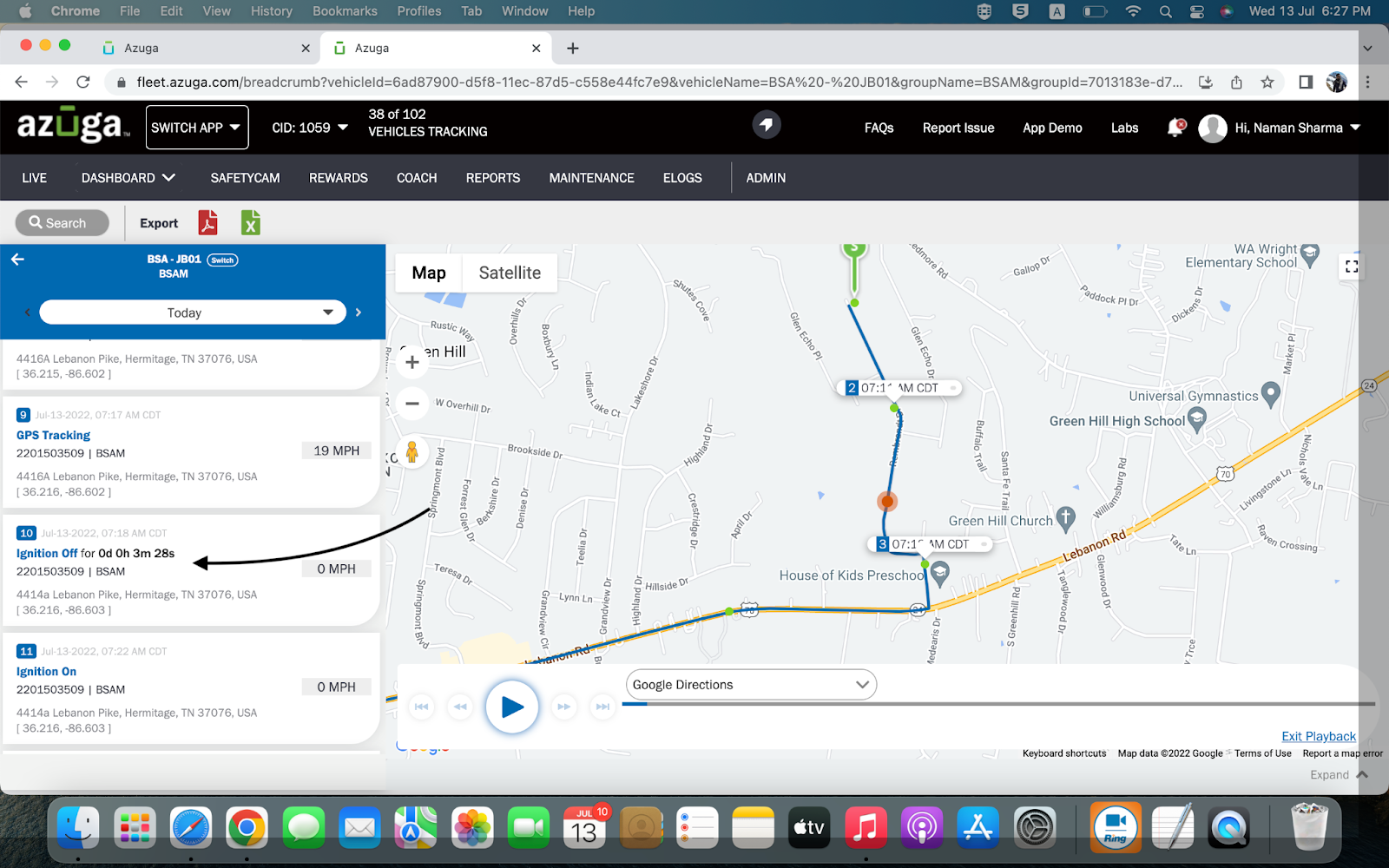Screen dimensions: 1389x868
Task: Expand the bottom panel via Expand
Action: coord(1339,774)
